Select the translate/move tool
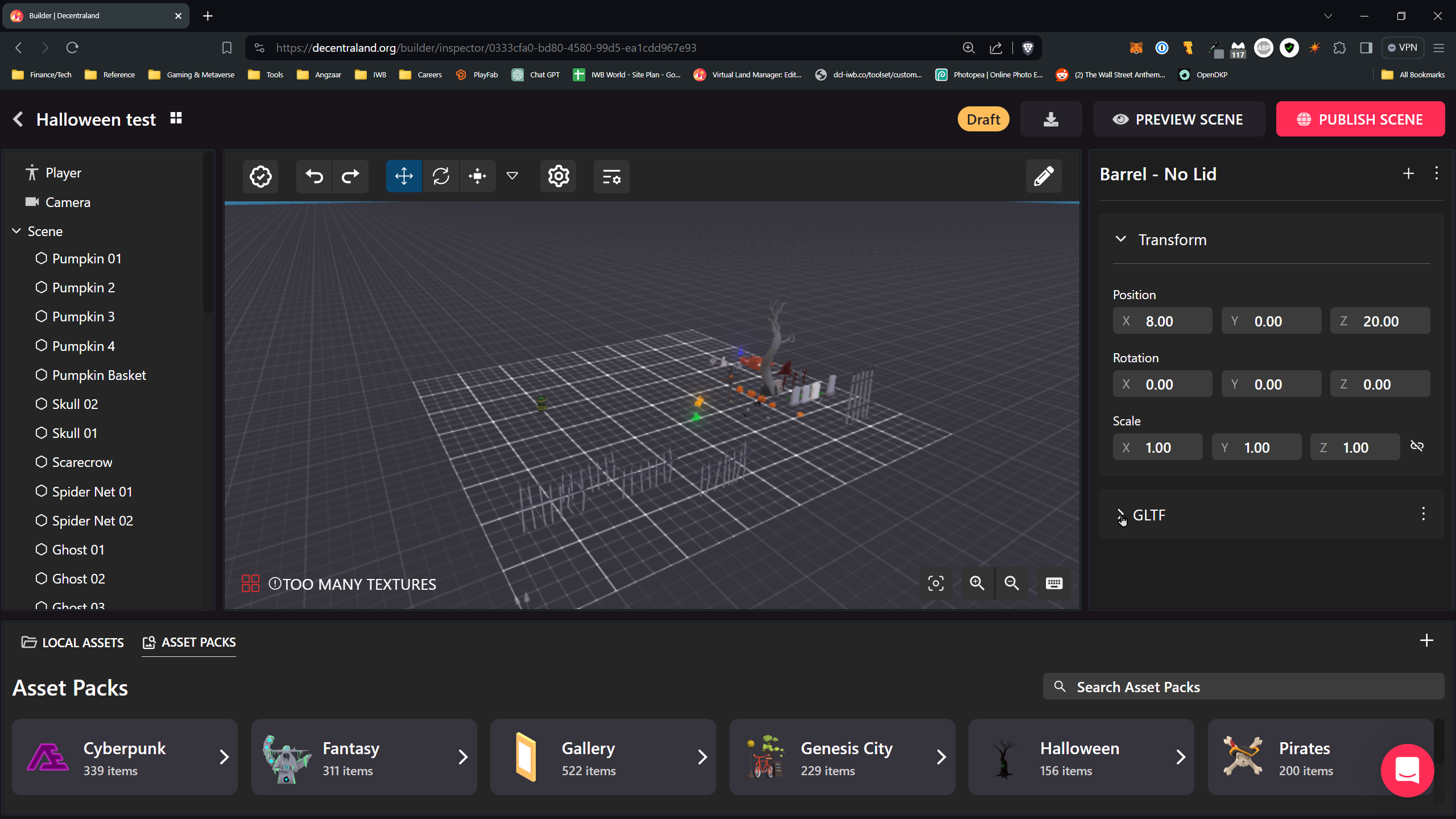This screenshot has height=819, width=1456. click(x=404, y=176)
